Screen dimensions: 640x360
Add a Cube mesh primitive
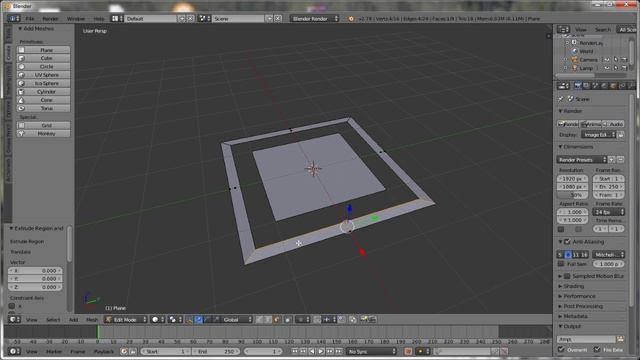pos(43,58)
